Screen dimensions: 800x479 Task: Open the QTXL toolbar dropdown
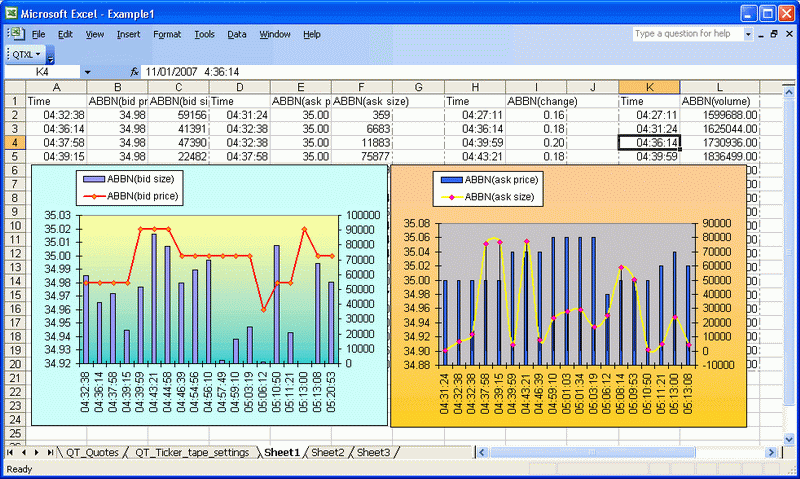pyautogui.click(x=26, y=54)
